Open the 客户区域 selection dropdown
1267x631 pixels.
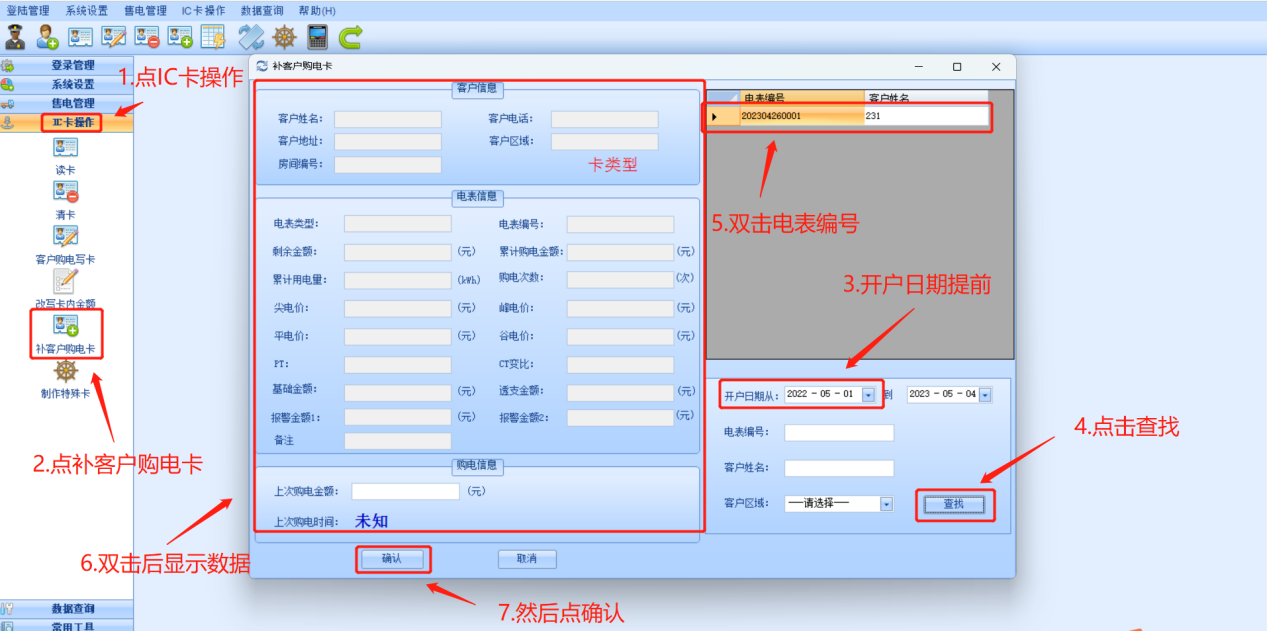[884, 505]
